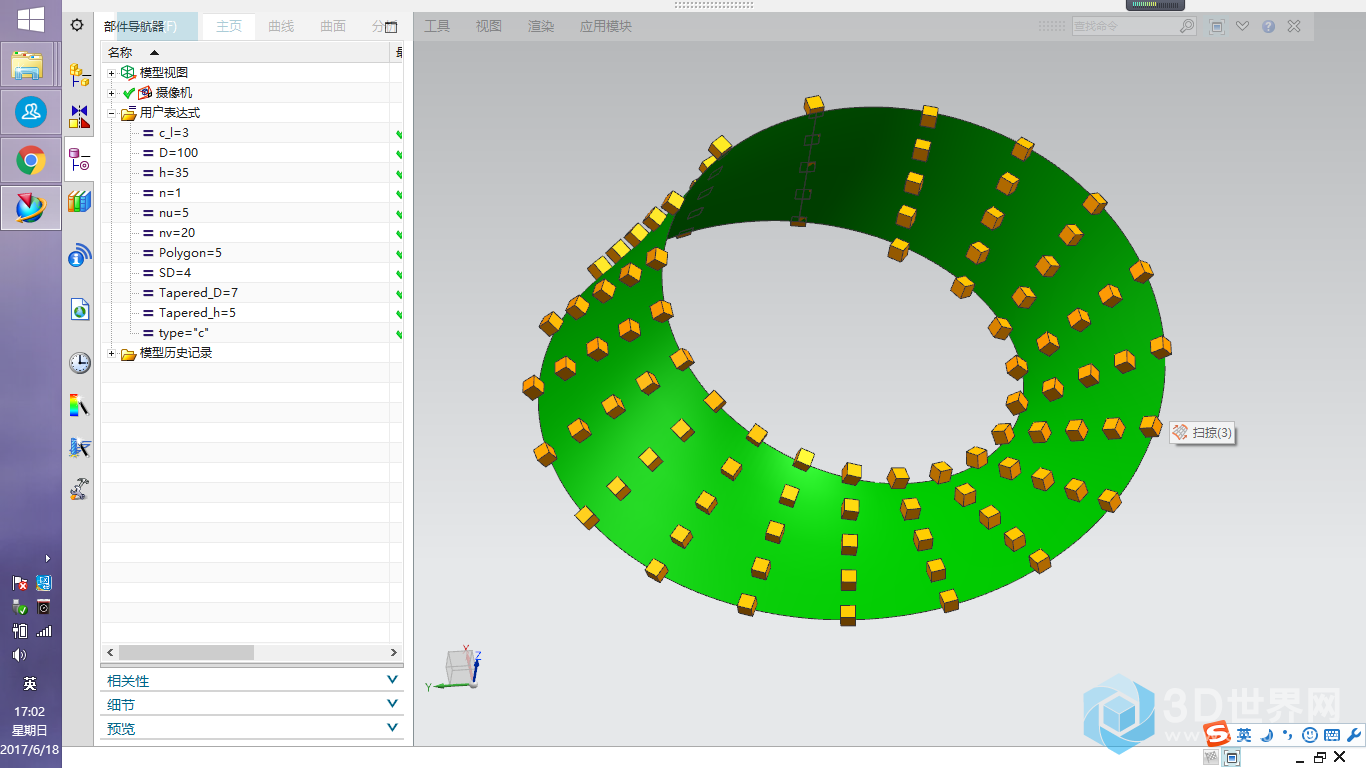Switch to the 应用模块 tab
The image size is (1366, 768).
coord(606,26)
